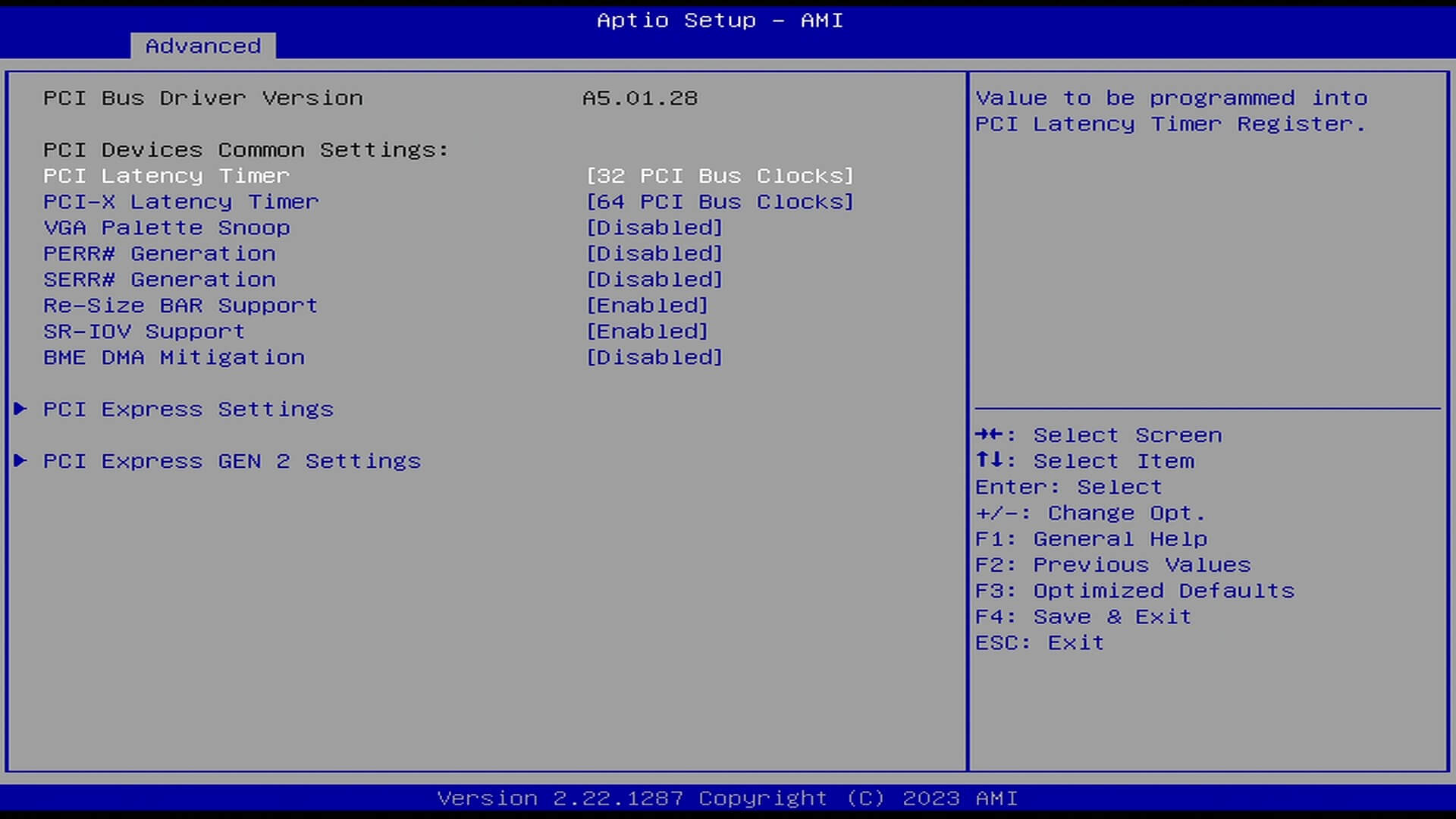
Task: Click the +/-: Change Opt. hint
Action: (x=1090, y=513)
